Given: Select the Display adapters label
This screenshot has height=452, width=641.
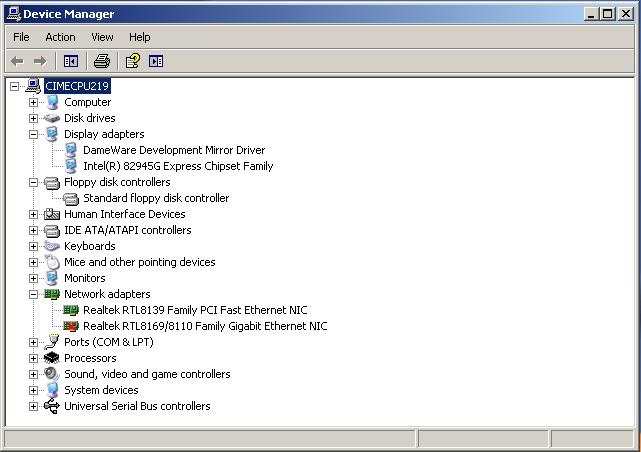Looking at the screenshot, I should coord(104,134).
